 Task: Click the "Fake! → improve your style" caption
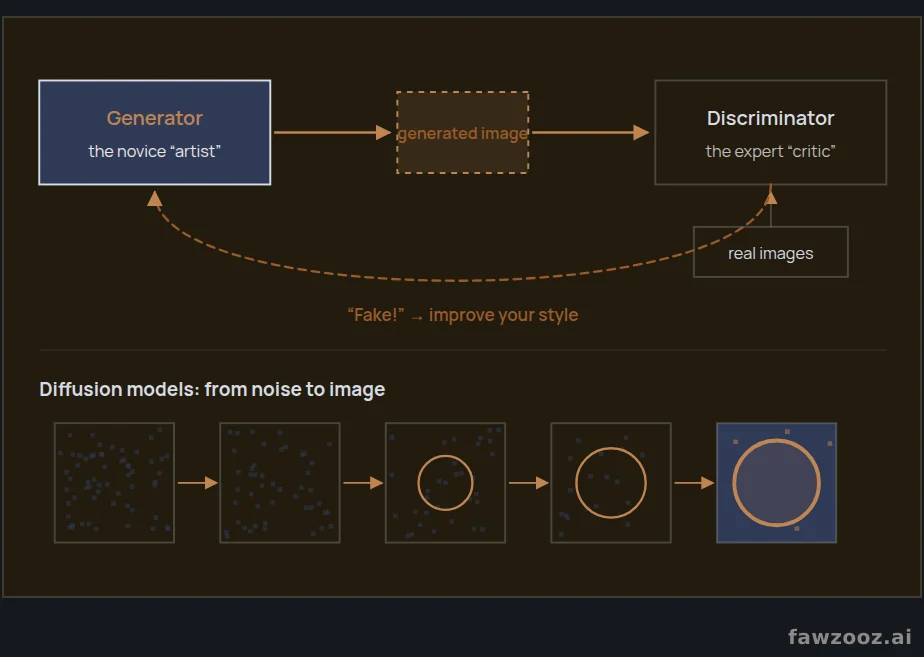[x=463, y=315]
